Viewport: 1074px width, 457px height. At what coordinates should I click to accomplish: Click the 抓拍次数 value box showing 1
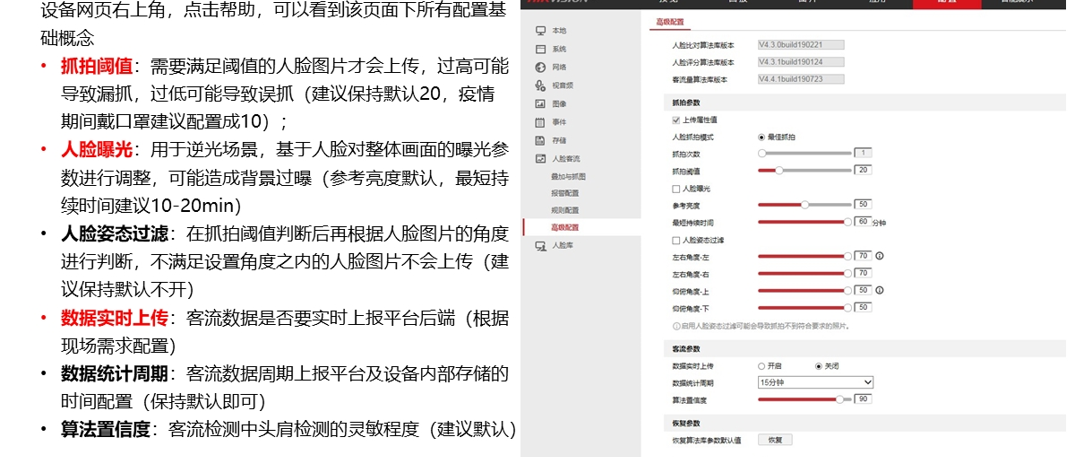863,153
